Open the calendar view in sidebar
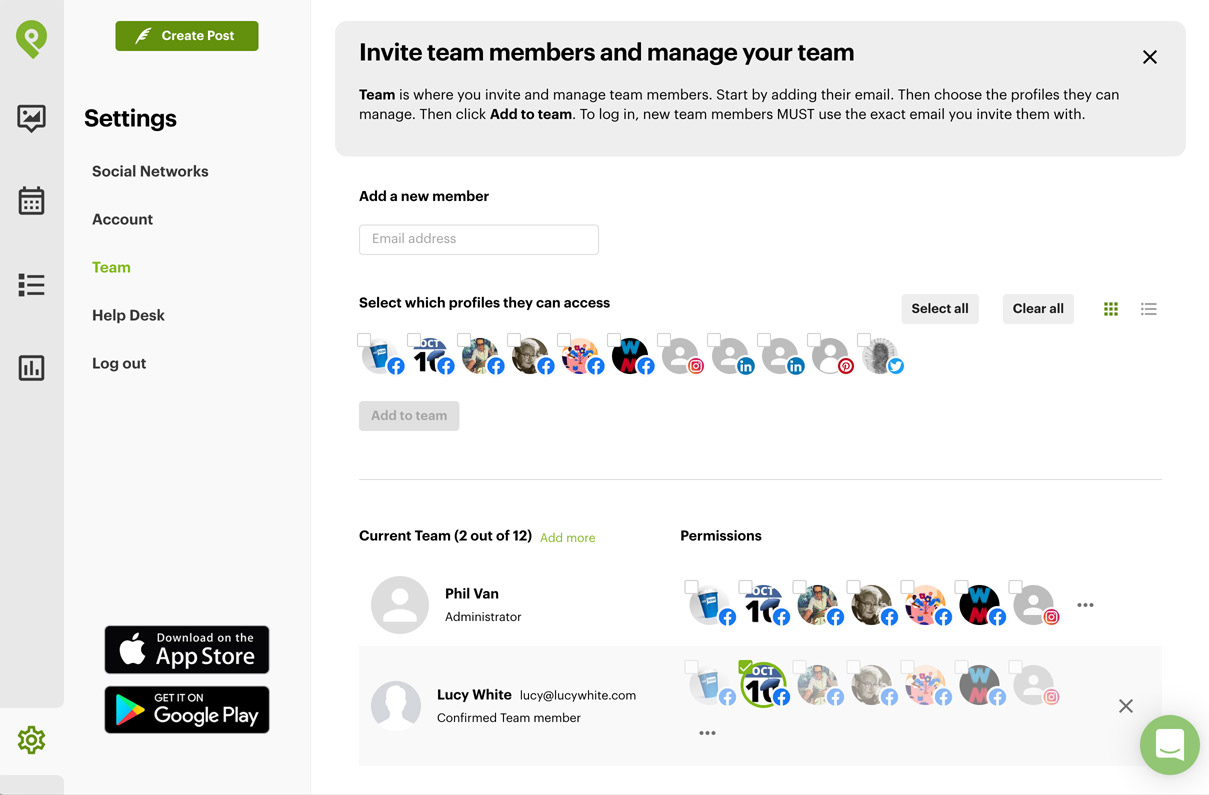The height and width of the screenshot is (795, 1209). tap(31, 201)
